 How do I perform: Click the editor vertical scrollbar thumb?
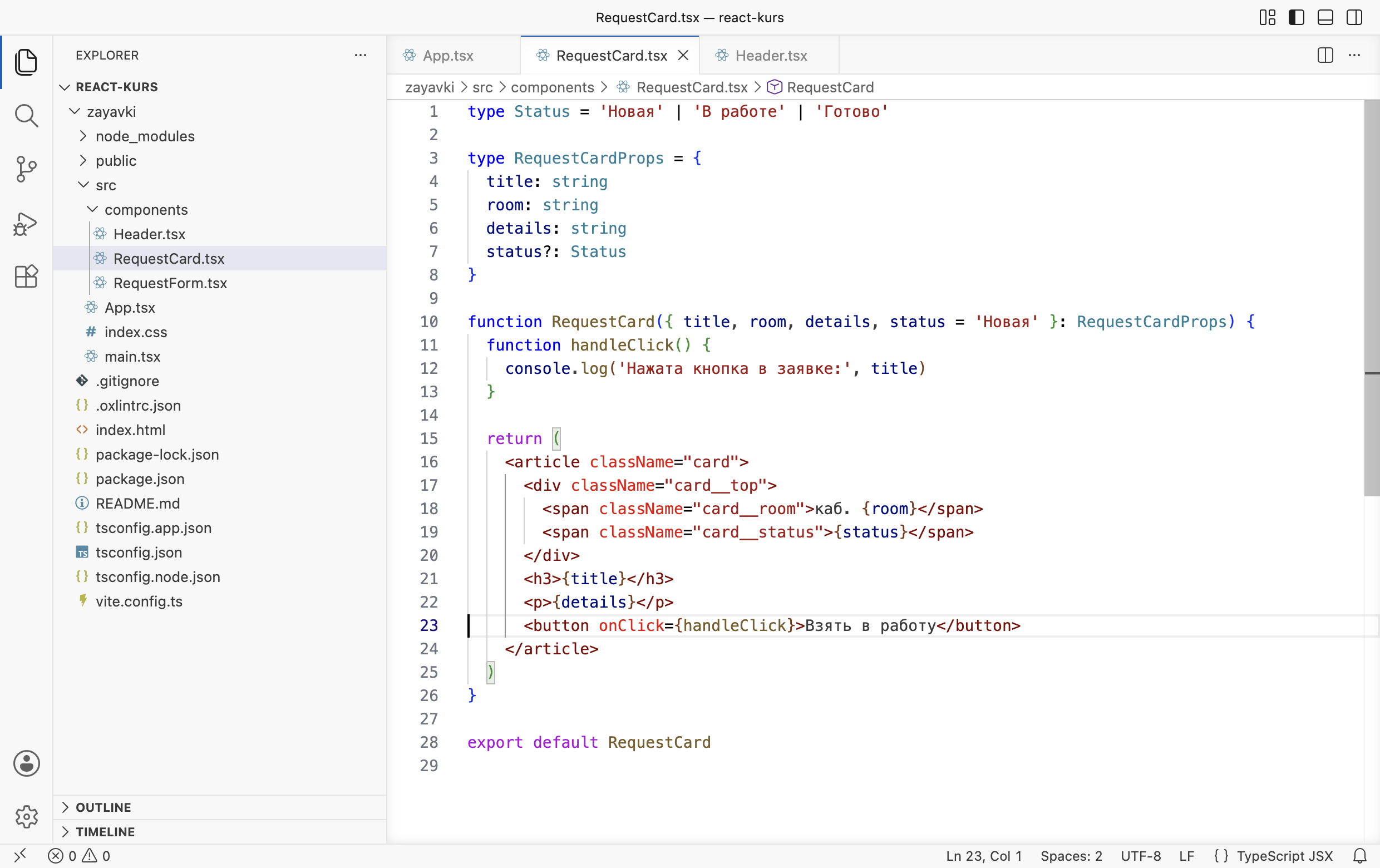(1372, 298)
